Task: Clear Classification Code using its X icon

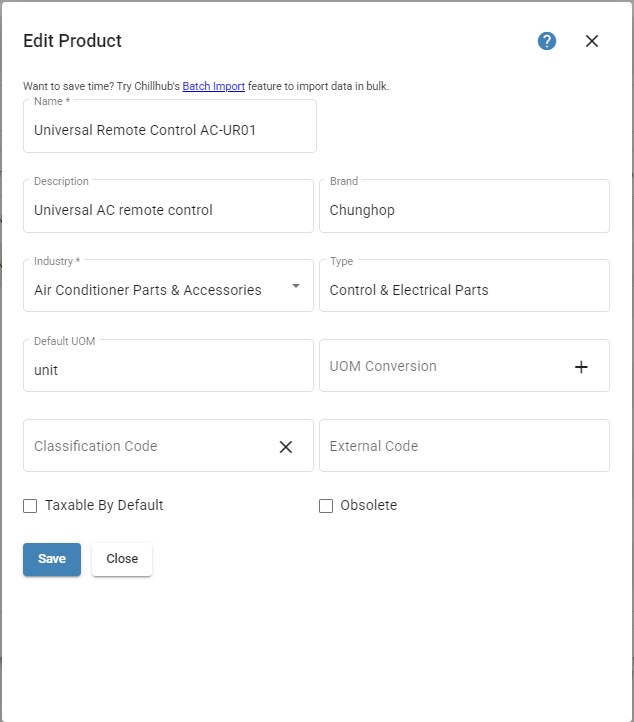Action: click(x=286, y=447)
